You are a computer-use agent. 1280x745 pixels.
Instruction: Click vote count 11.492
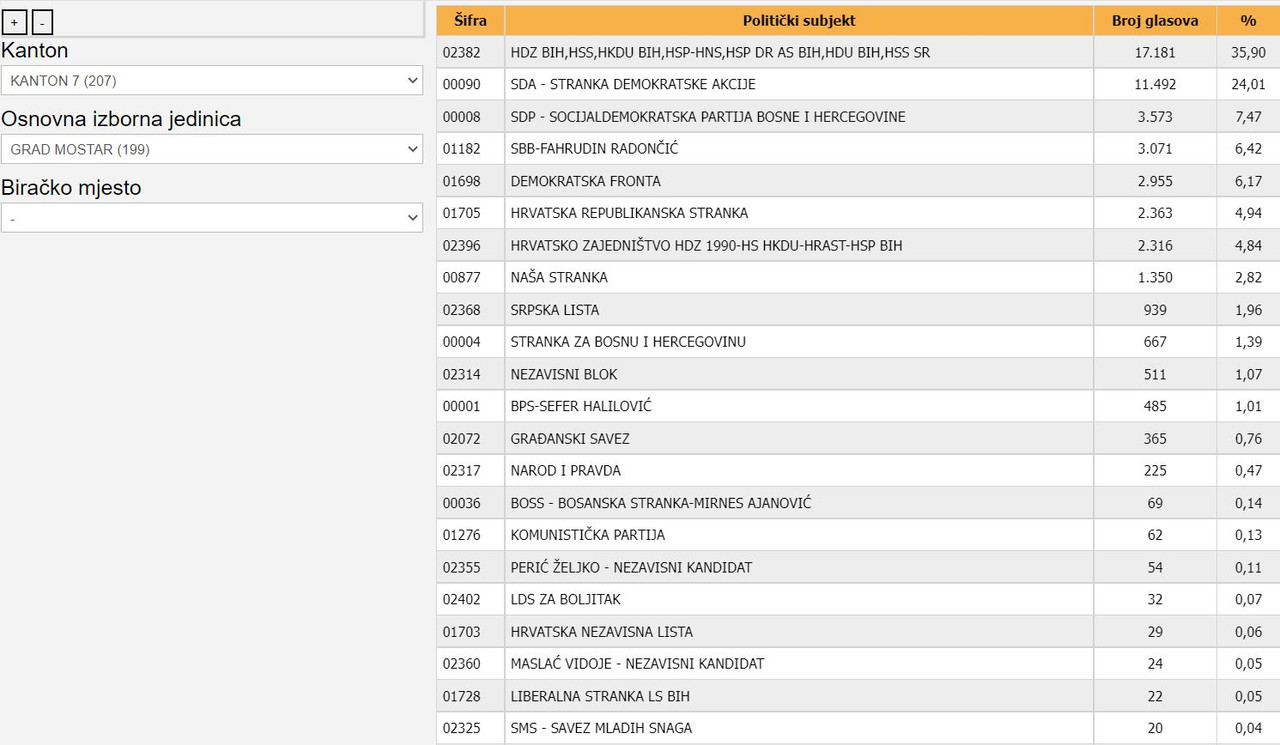pos(1155,84)
